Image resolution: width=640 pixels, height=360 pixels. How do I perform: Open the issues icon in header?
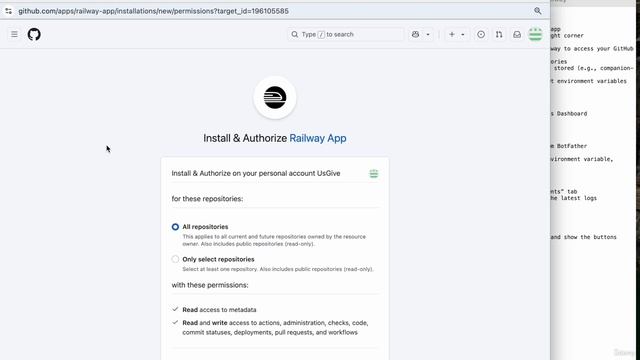point(481,34)
